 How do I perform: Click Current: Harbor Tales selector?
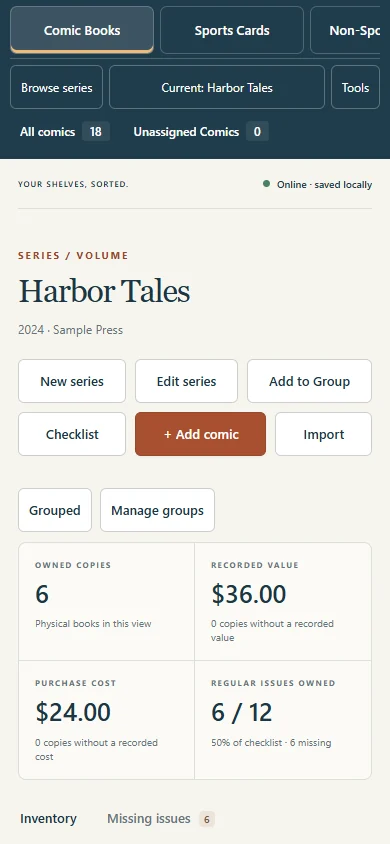coord(217,87)
